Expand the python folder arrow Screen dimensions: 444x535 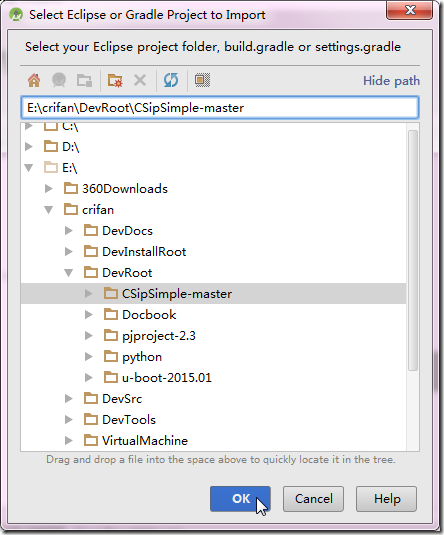(x=88, y=357)
